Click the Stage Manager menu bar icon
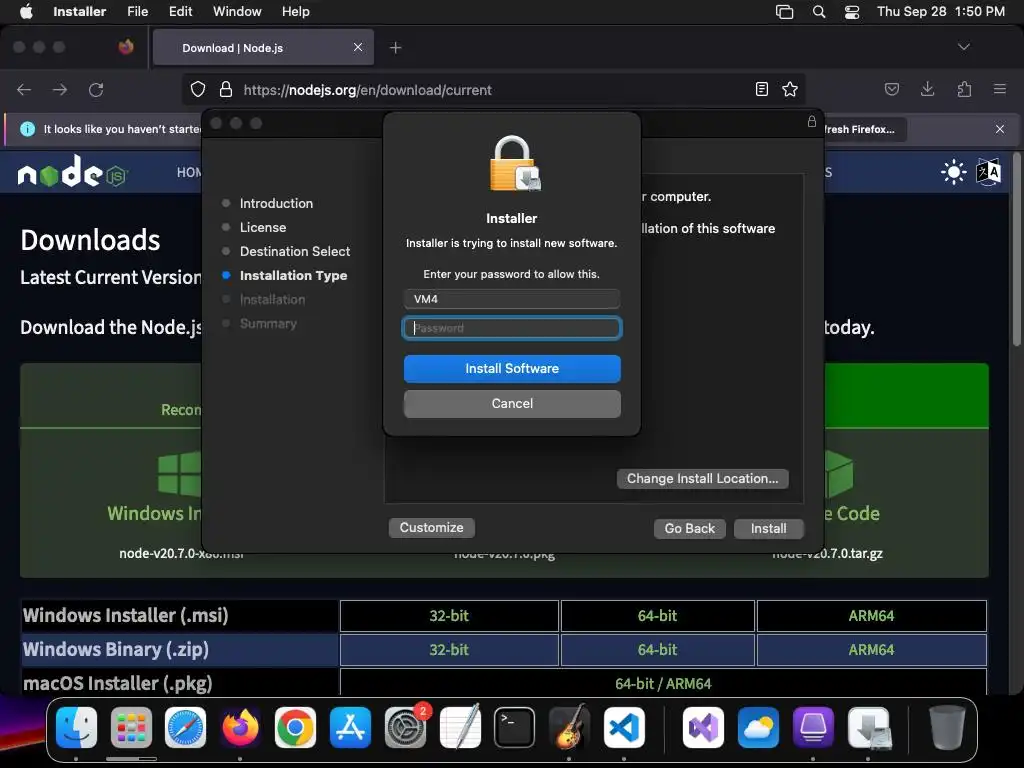 [x=784, y=12]
